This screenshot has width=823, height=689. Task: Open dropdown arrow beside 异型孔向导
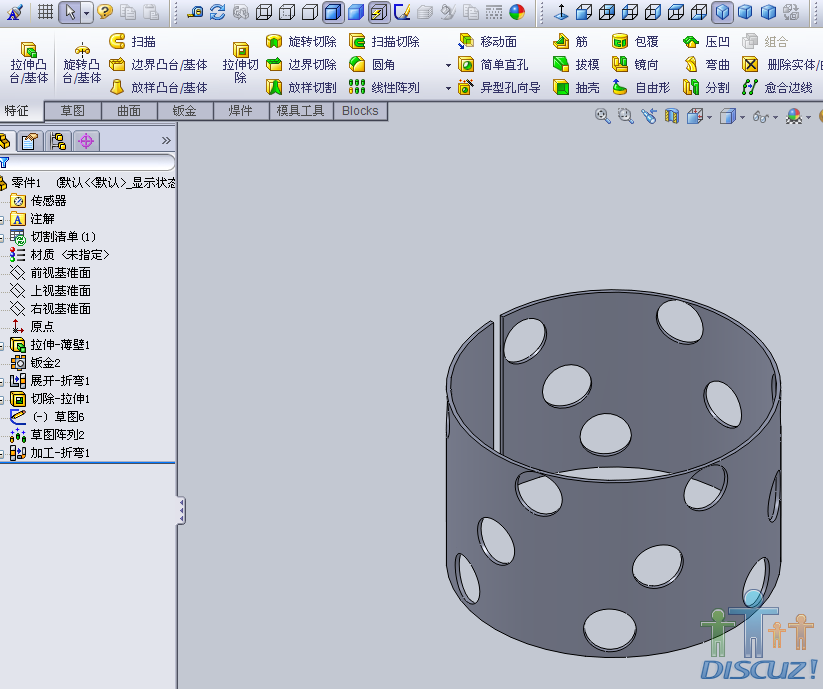(448, 88)
